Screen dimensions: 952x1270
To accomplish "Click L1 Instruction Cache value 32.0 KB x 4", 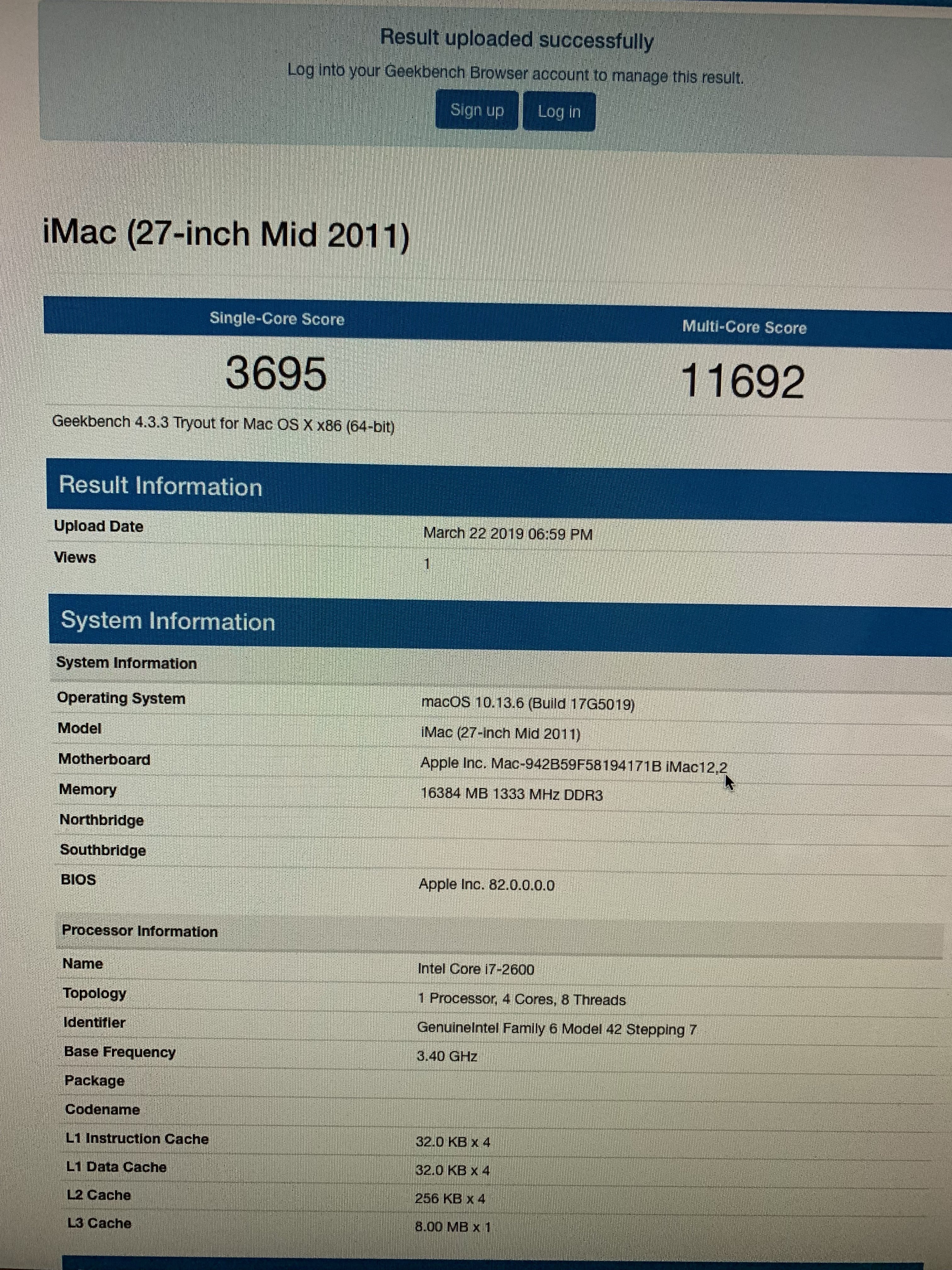I will pyautogui.click(x=453, y=1142).
